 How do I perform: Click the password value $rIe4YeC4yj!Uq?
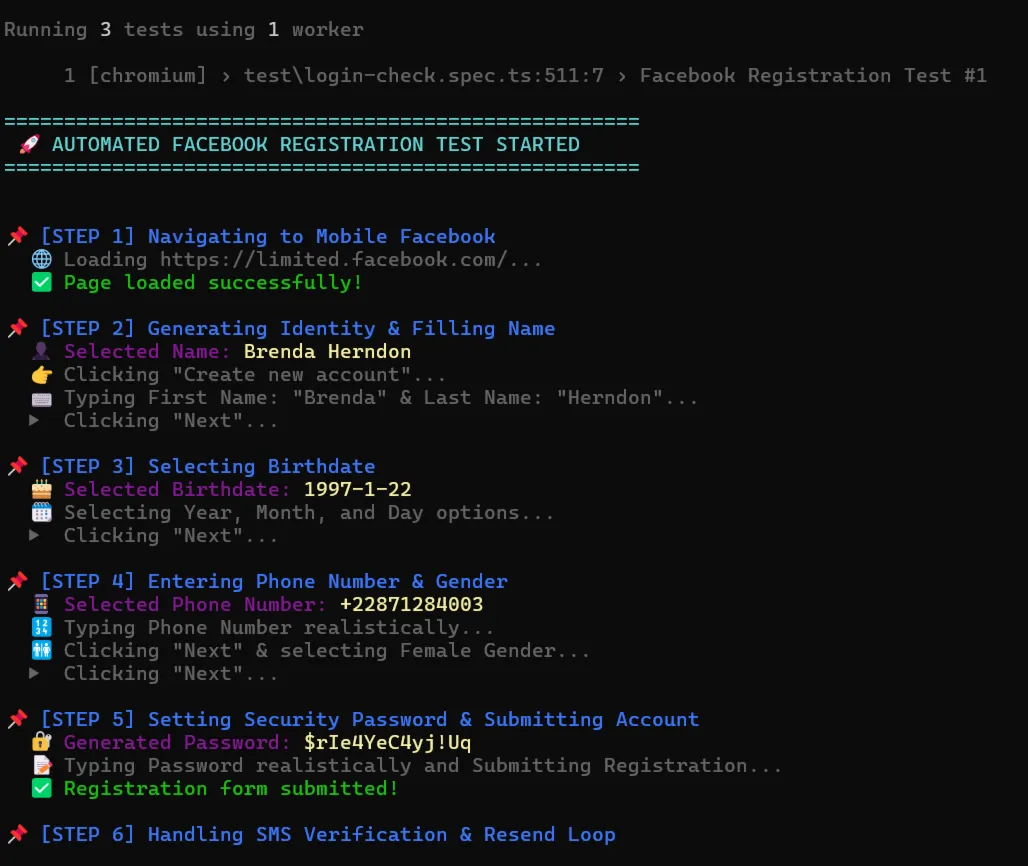(x=387, y=742)
